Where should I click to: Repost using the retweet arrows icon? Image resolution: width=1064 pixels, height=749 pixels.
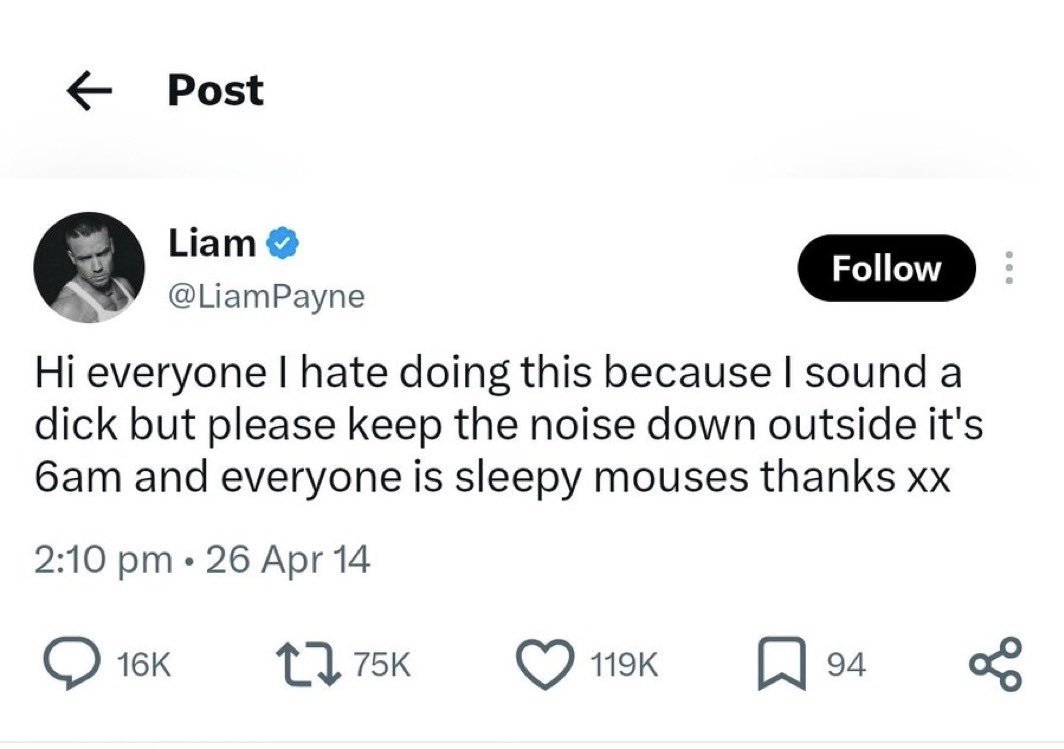click(309, 664)
